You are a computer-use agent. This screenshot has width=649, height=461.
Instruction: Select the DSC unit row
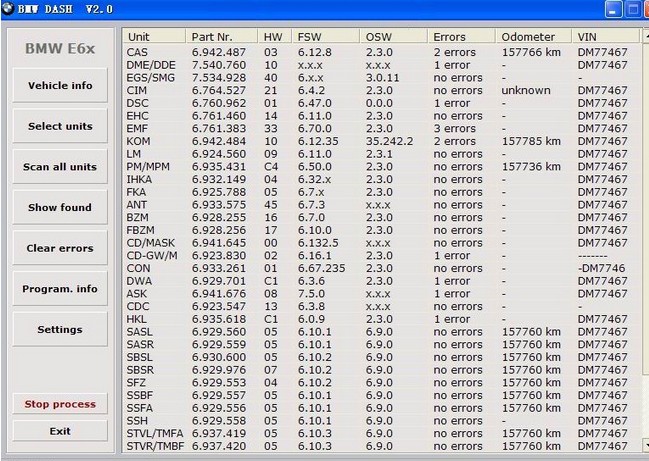point(381,103)
